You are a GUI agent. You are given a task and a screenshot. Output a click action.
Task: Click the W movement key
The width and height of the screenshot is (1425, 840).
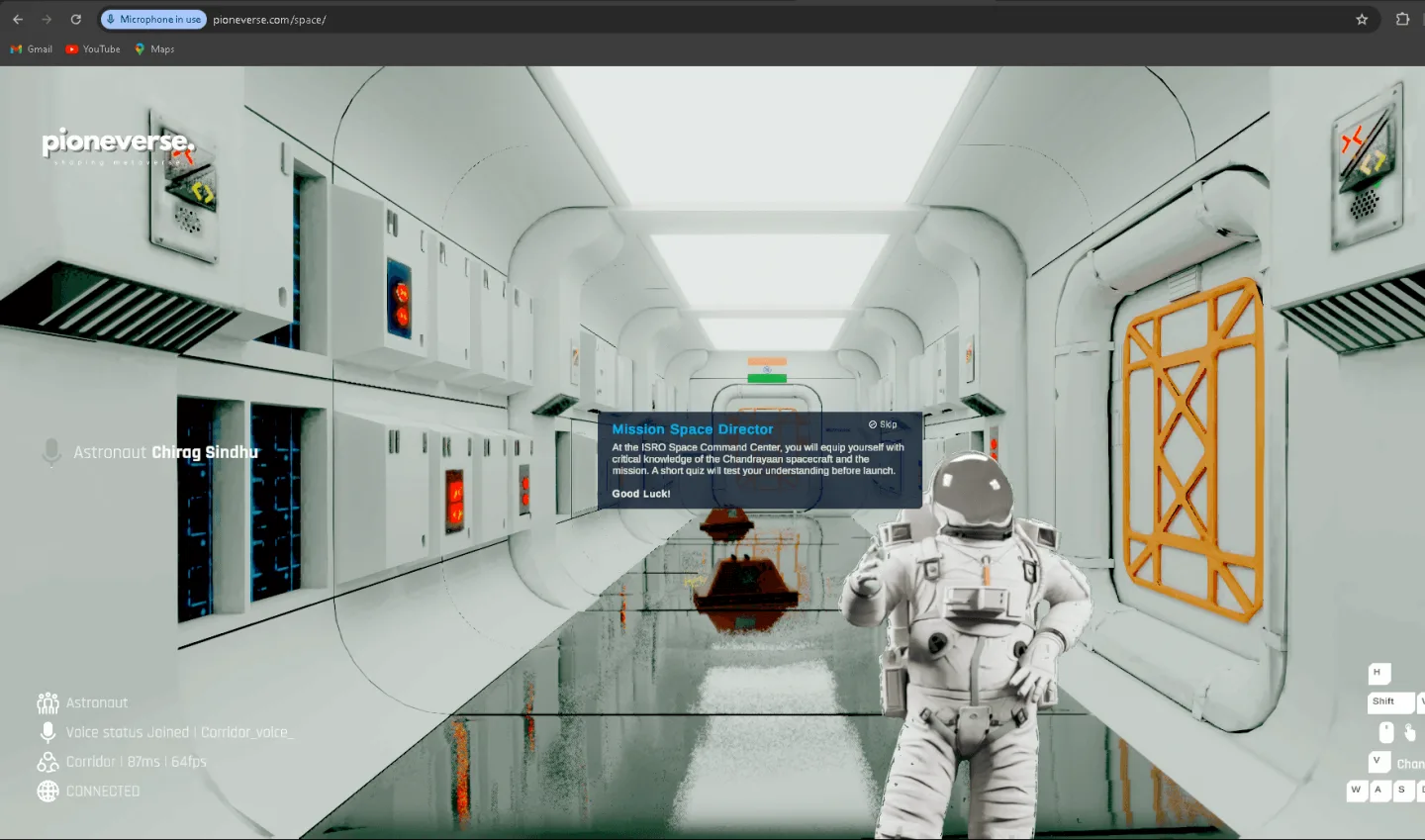click(1357, 791)
